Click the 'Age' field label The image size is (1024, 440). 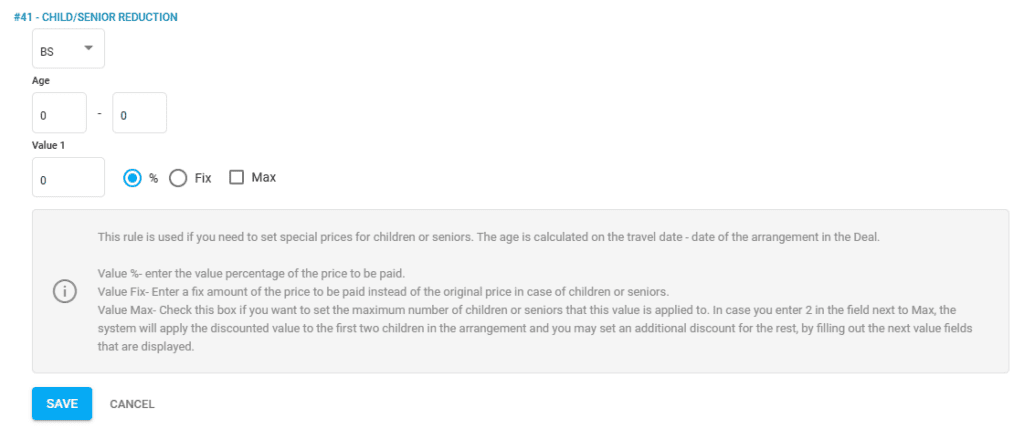click(41, 81)
